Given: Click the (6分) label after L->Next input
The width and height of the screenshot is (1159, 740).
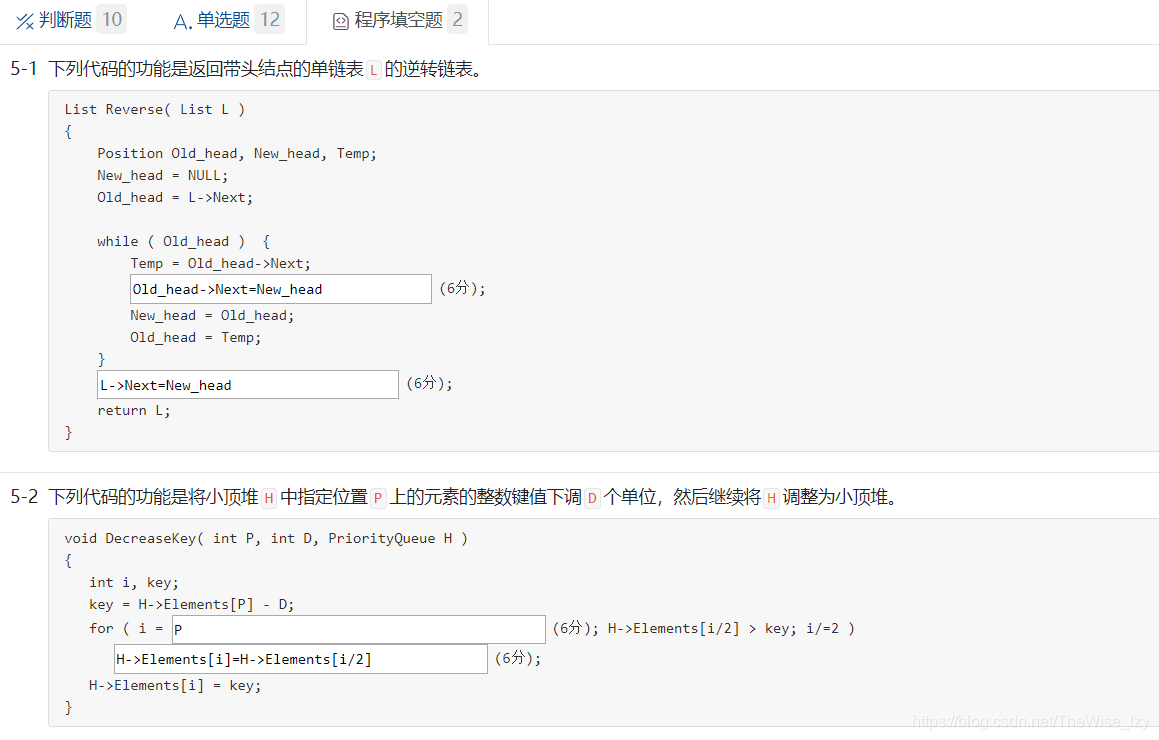Looking at the screenshot, I should point(425,383).
